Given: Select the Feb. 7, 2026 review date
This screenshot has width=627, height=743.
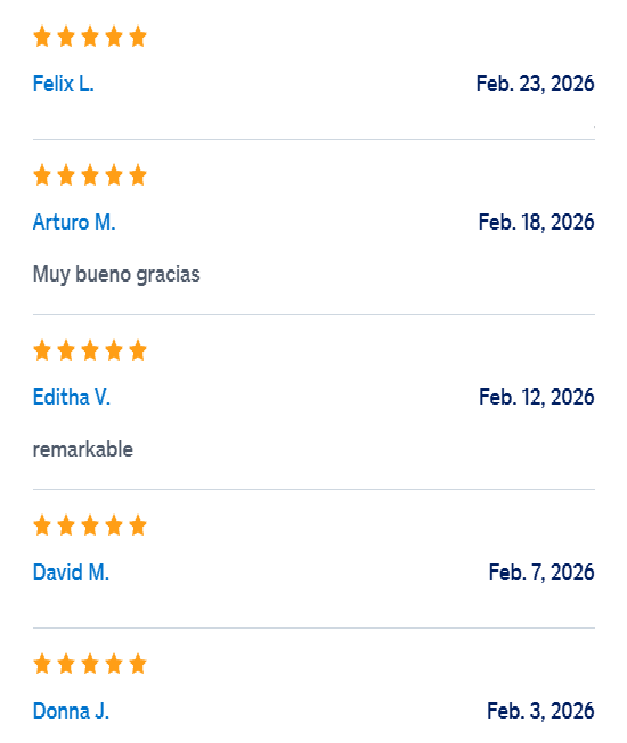Looking at the screenshot, I should click(x=541, y=572).
